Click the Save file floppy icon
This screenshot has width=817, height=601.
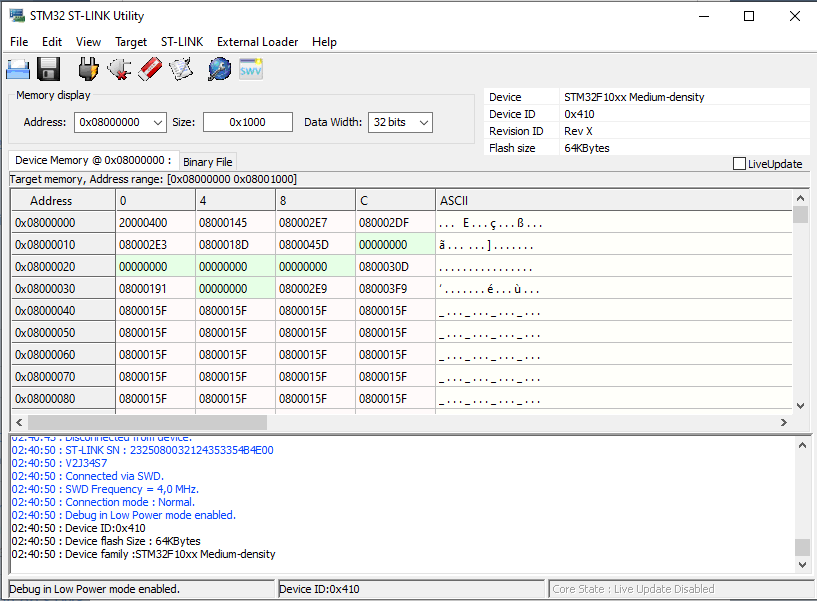pos(49,69)
